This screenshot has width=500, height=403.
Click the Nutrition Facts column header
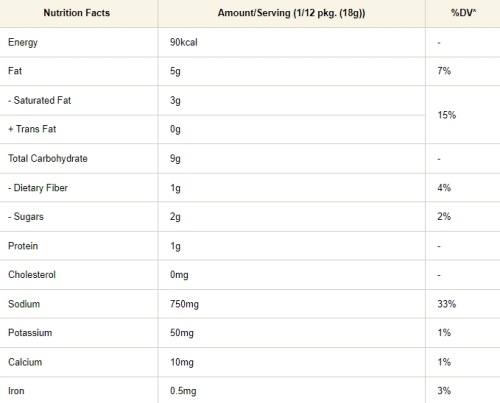[x=77, y=13]
